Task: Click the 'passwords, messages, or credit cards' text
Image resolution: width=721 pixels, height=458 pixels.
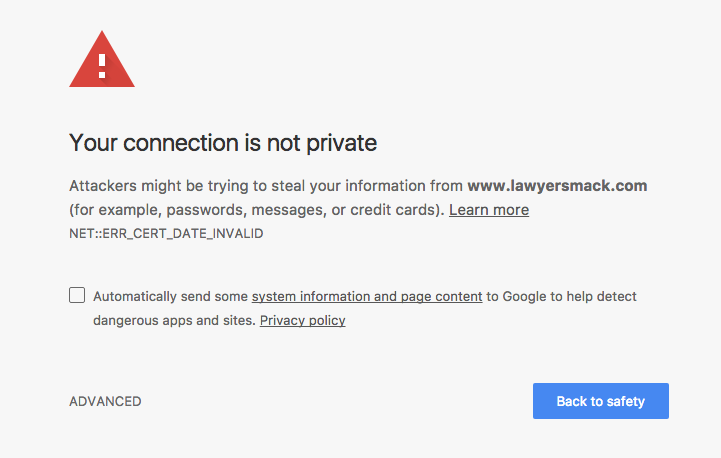Action: pos(300,210)
